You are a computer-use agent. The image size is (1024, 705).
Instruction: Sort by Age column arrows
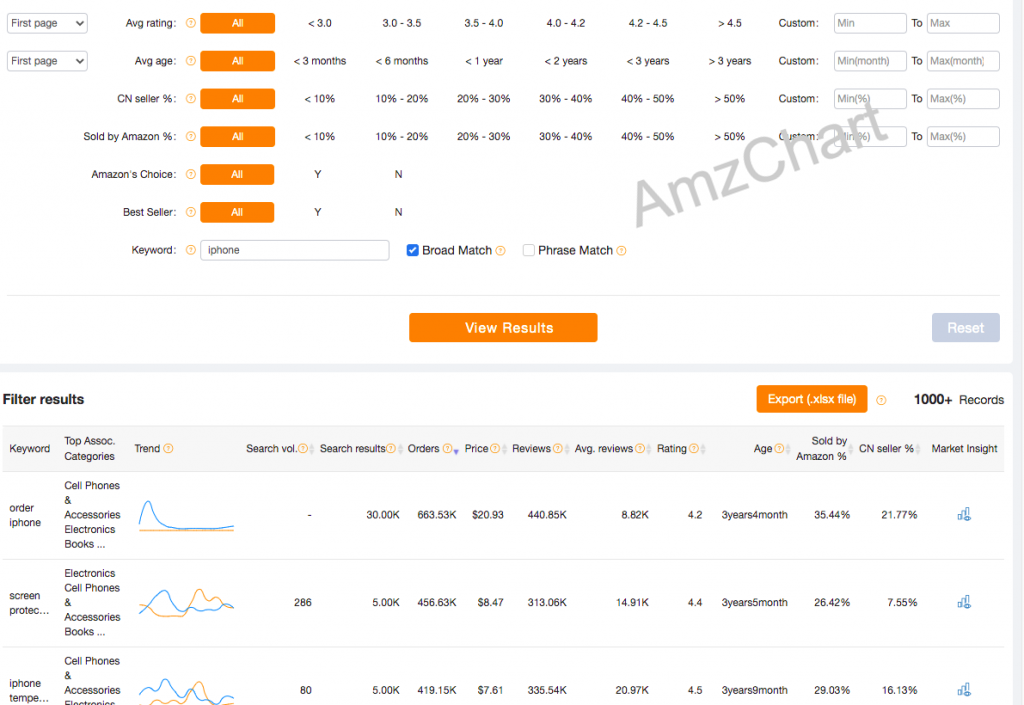point(788,449)
